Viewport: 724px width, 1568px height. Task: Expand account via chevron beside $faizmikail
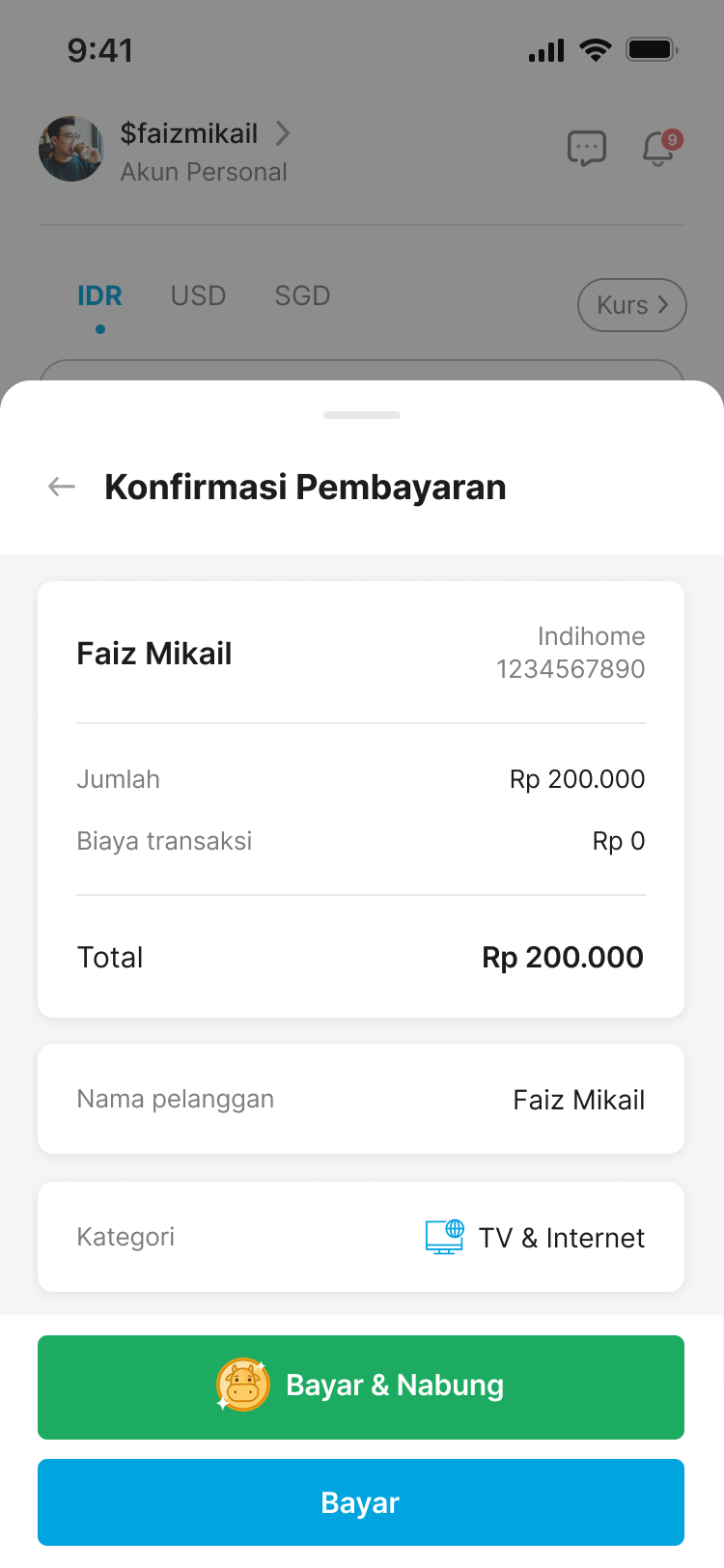point(283,133)
